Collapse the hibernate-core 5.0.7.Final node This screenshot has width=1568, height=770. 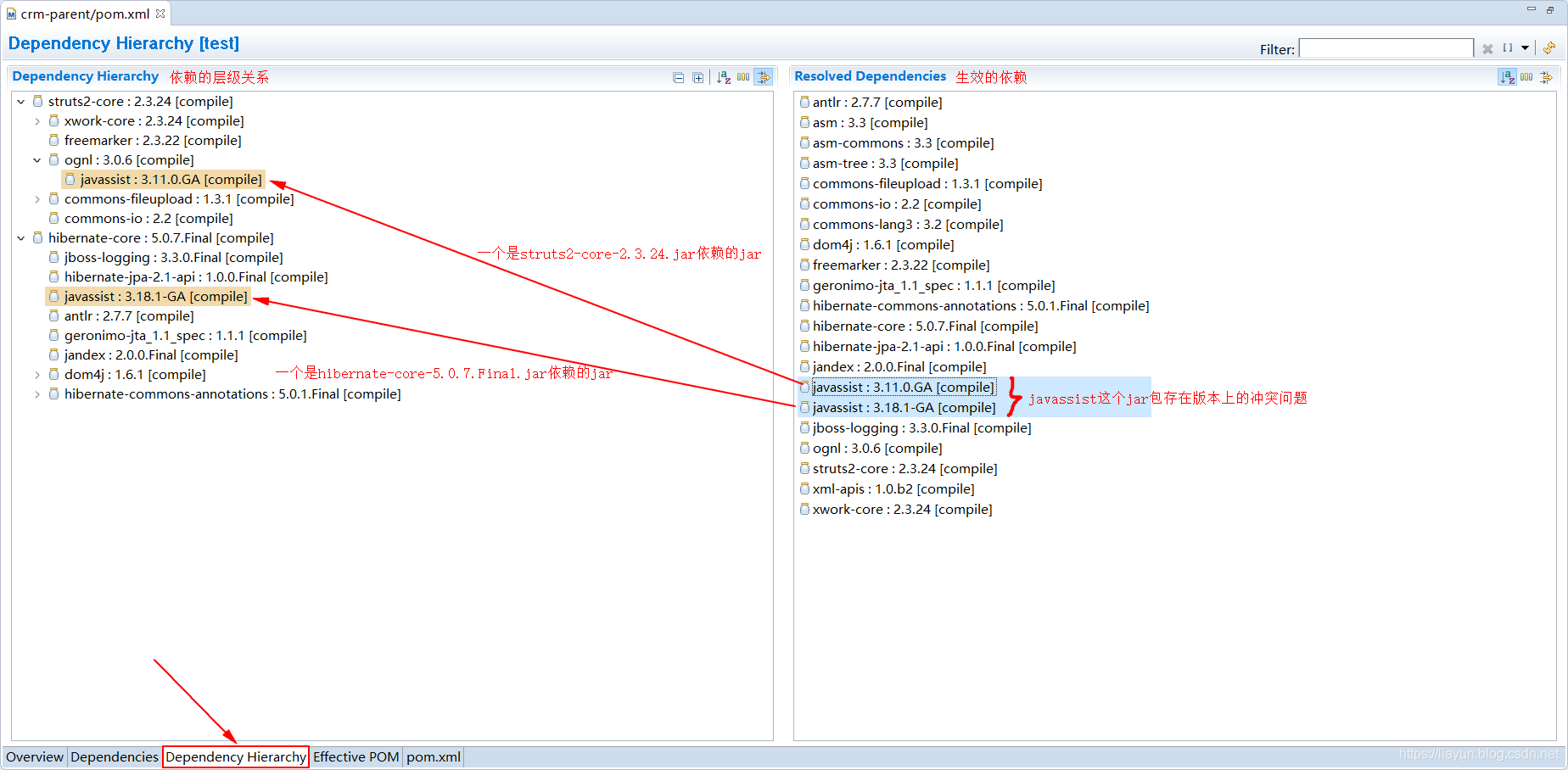(x=21, y=238)
